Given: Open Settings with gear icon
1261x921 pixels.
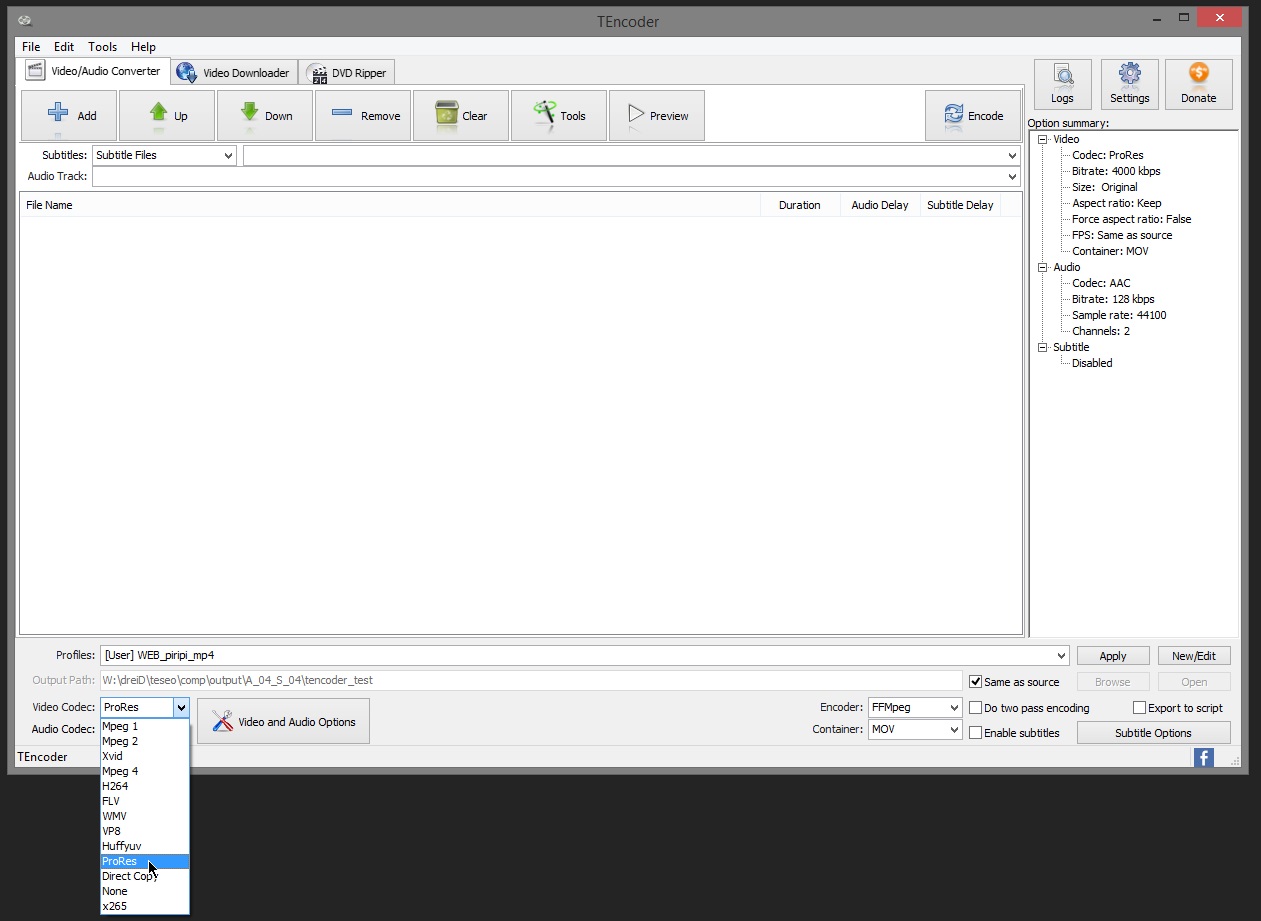Looking at the screenshot, I should pos(1130,84).
